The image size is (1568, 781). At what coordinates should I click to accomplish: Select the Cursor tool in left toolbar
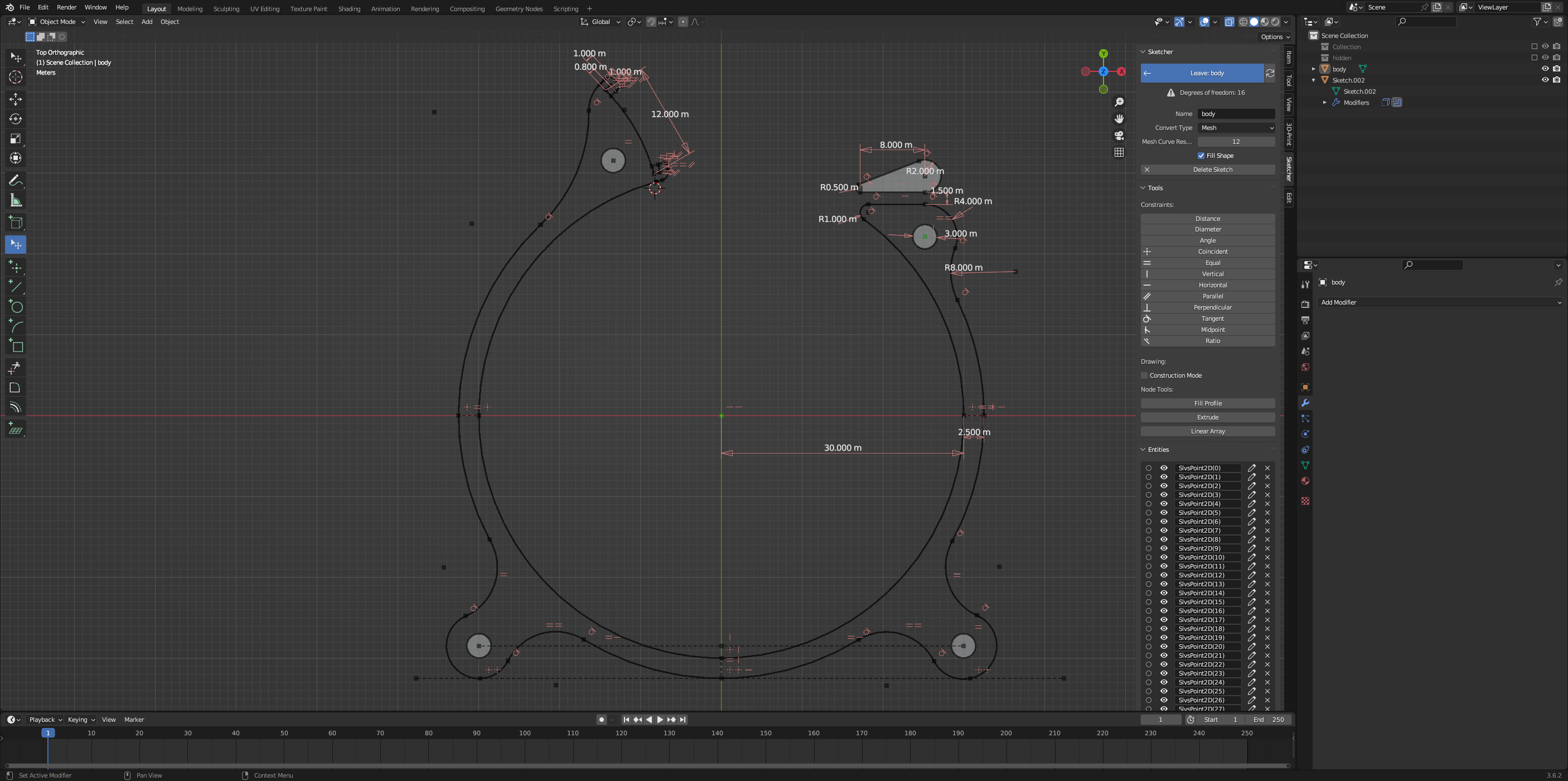click(x=16, y=78)
